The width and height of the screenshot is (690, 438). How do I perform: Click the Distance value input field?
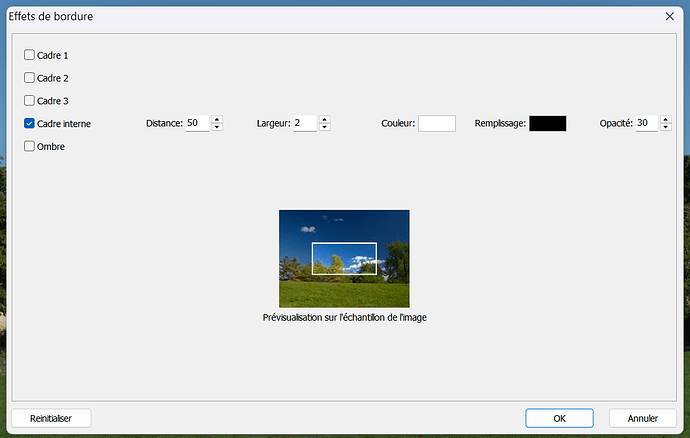point(197,123)
